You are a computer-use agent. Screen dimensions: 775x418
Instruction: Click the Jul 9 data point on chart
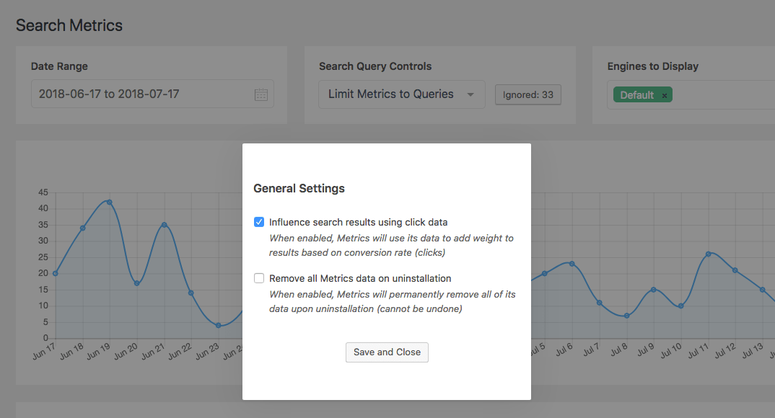click(653, 290)
